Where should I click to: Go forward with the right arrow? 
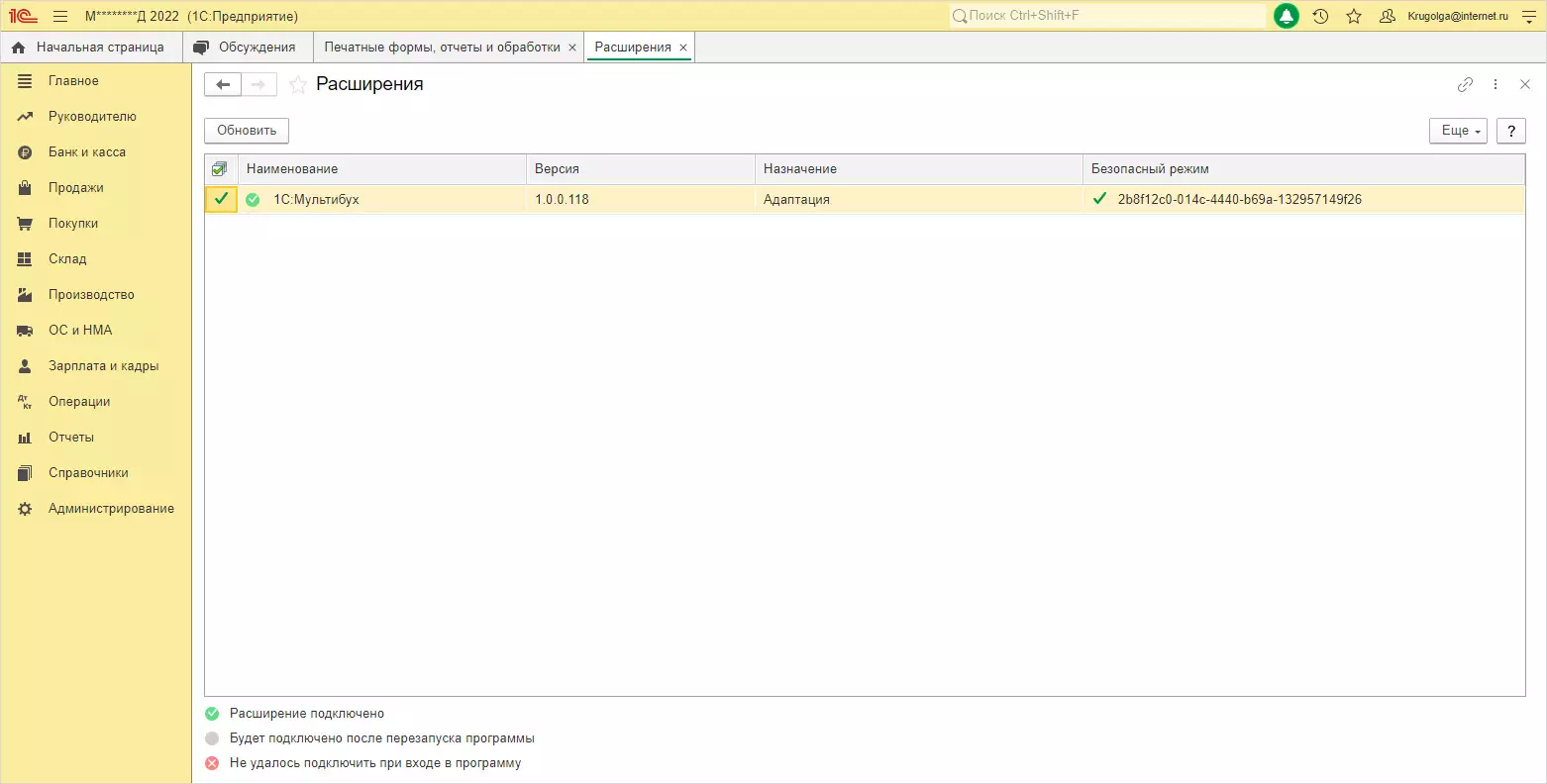coord(258,85)
